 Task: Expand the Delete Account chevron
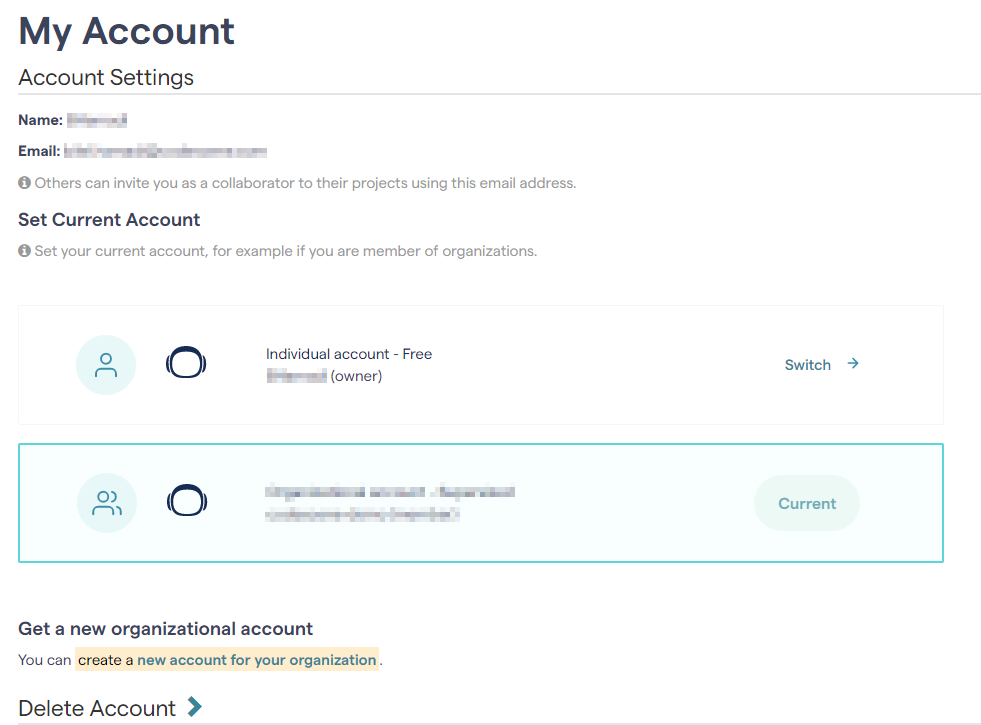(x=195, y=707)
